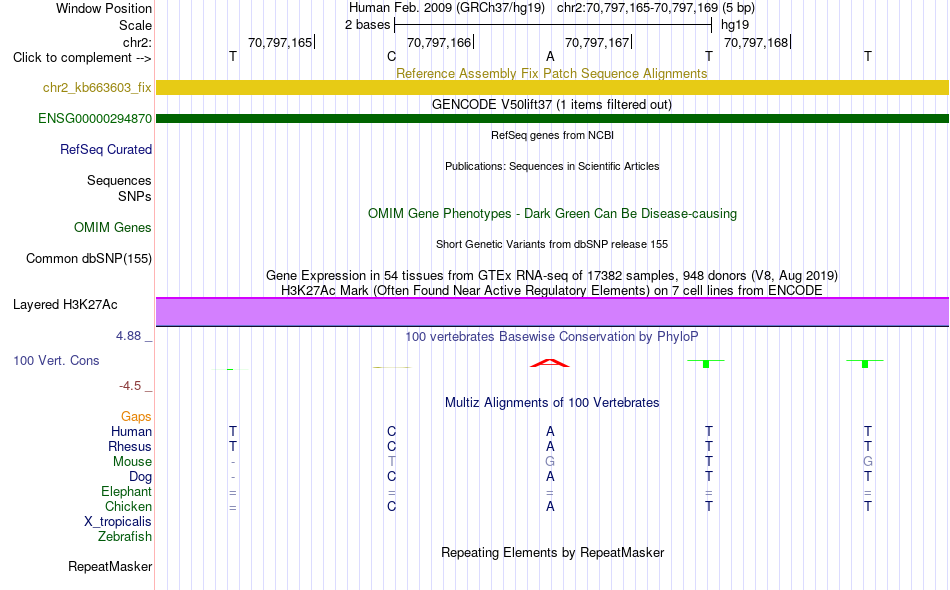Screen dimensions: 950x590
Task: Click the chr2: ruler label
Action: pos(138,42)
